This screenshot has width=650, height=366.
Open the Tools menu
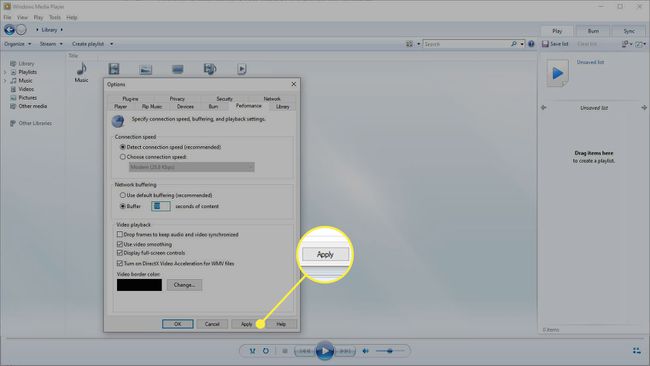[55, 17]
